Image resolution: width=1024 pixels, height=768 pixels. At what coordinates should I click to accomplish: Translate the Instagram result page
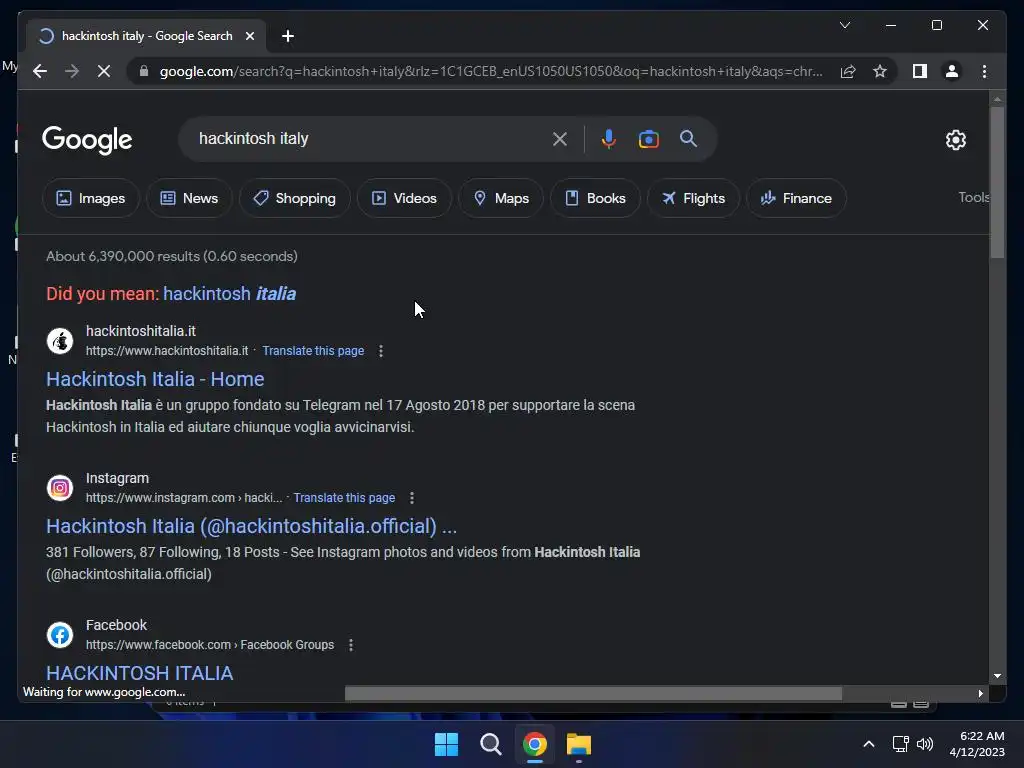(x=344, y=498)
